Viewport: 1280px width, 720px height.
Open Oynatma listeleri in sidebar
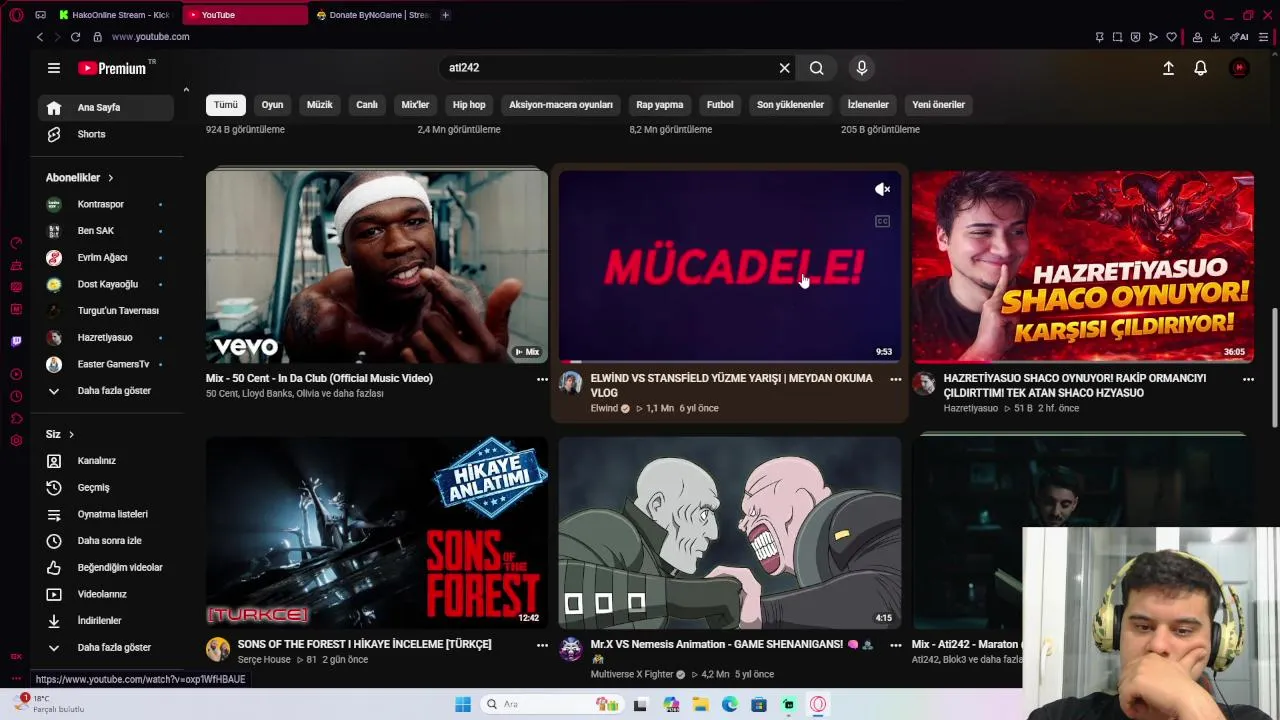pyautogui.click(x=106, y=514)
